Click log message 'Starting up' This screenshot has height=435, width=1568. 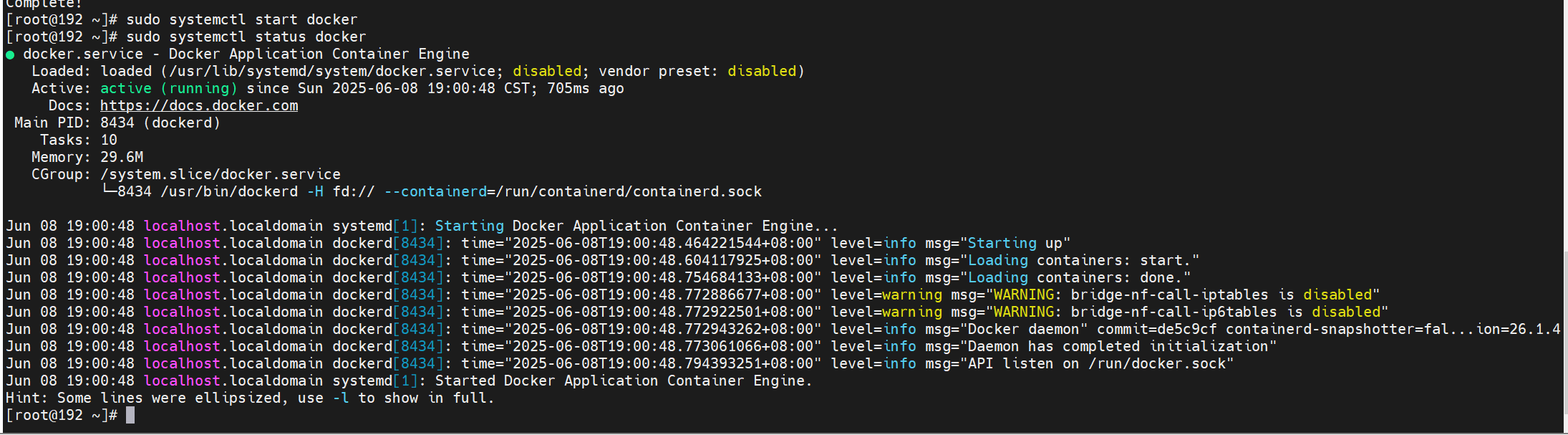pyautogui.click(x=1019, y=243)
